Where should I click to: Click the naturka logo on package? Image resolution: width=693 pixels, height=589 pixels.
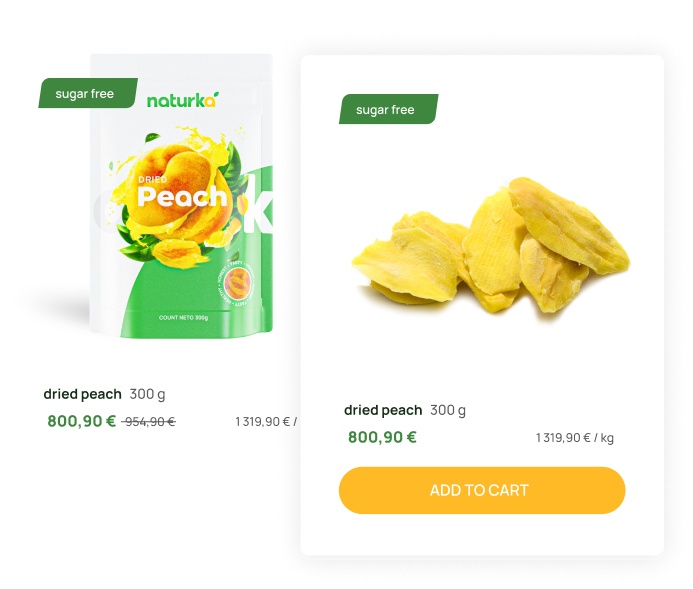[183, 100]
